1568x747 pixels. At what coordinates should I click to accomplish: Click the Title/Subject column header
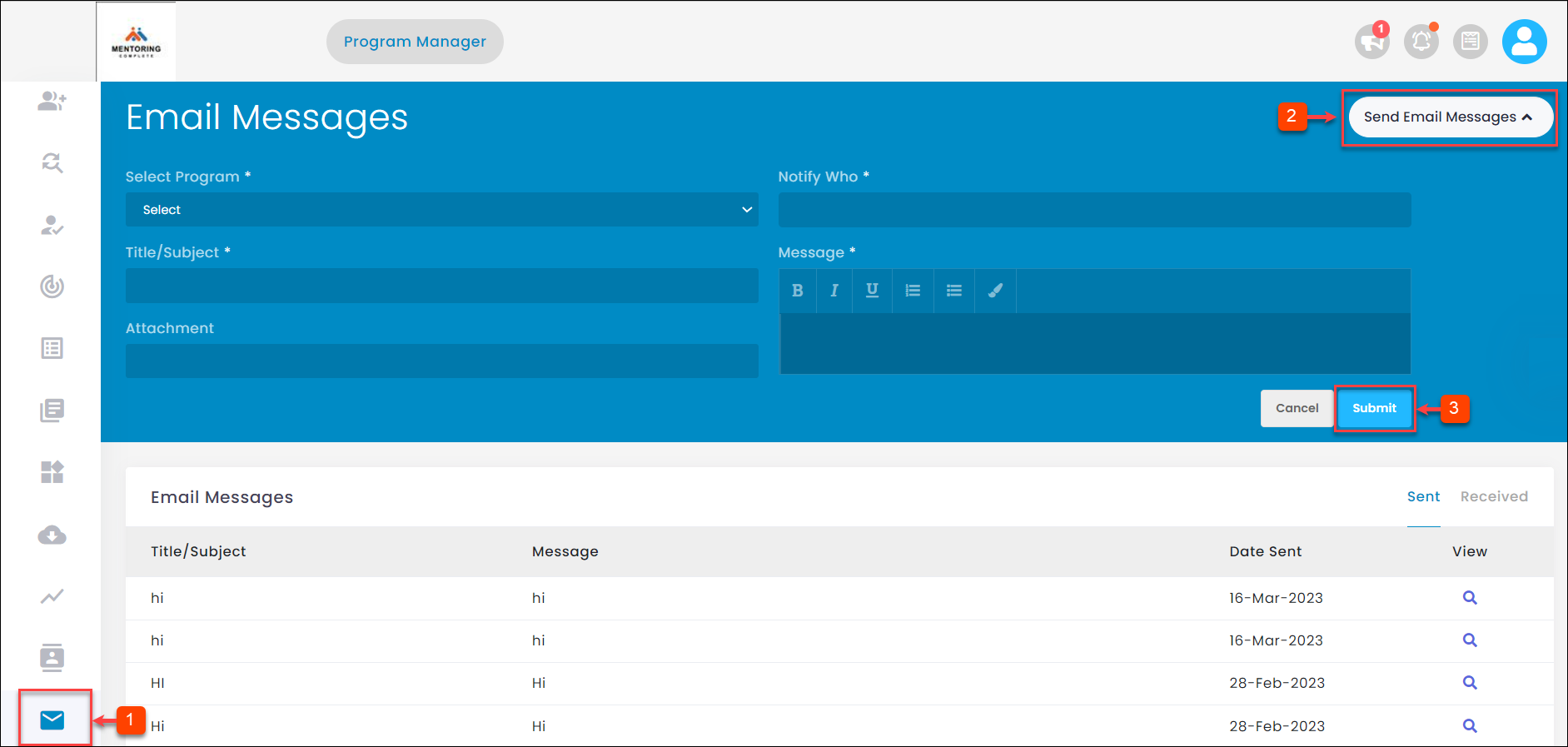[198, 551]
